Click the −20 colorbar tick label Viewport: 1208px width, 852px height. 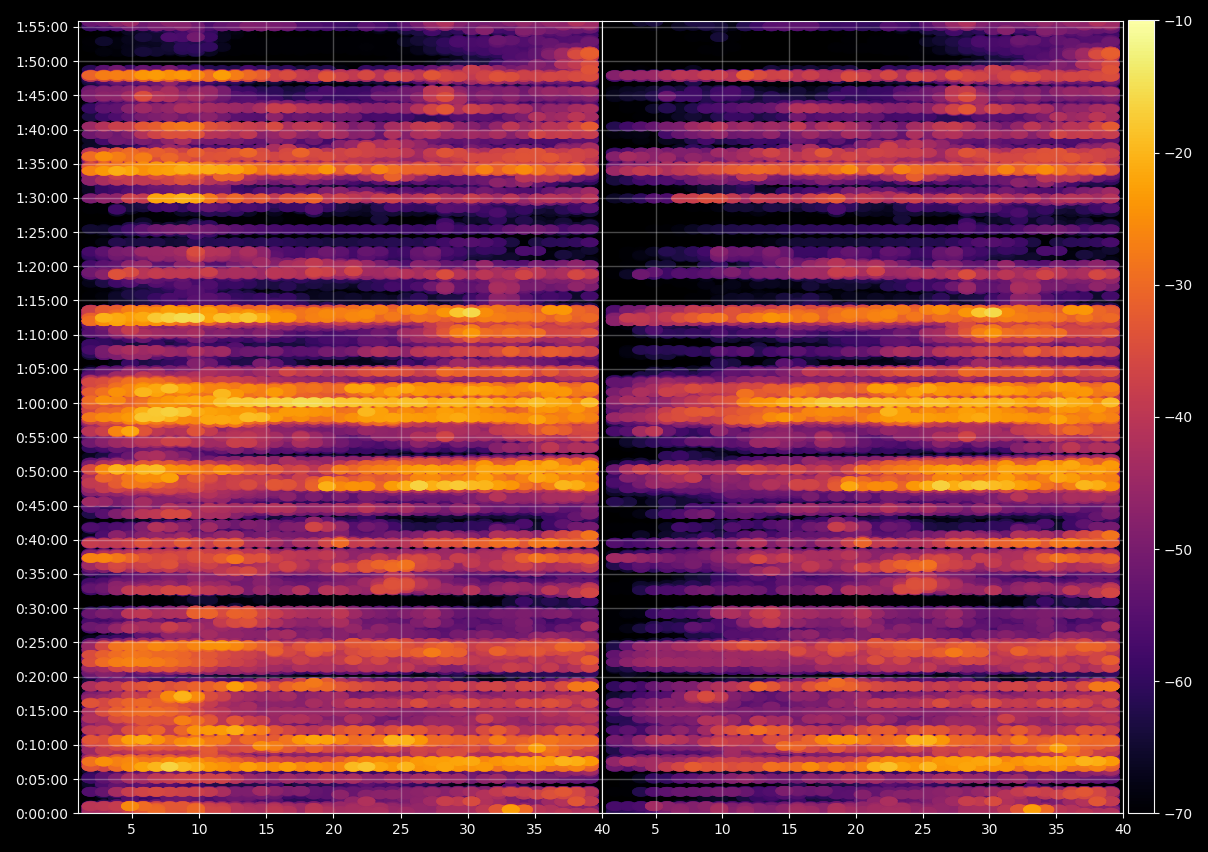1177,153
